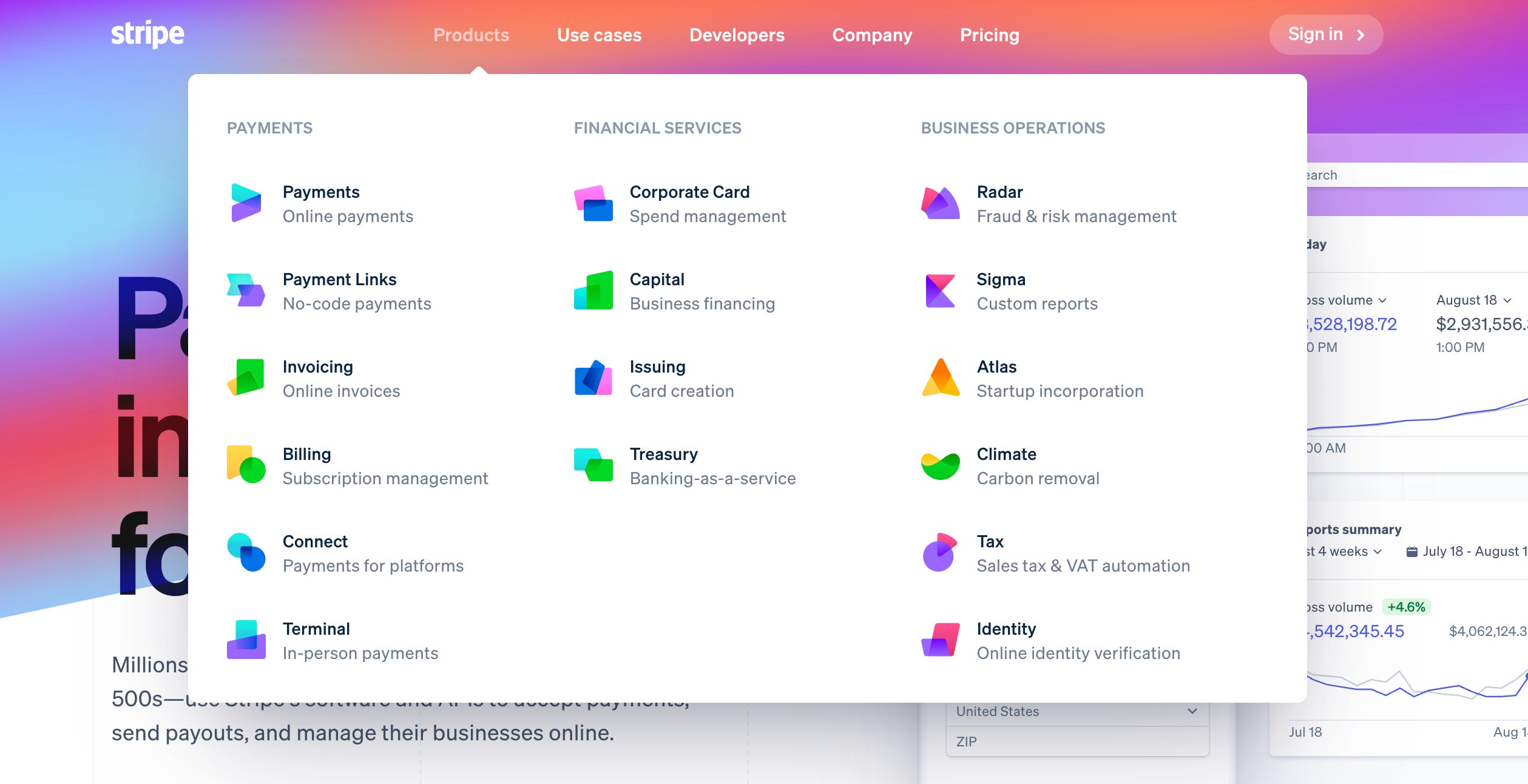This screenshot has height=784, width=1528.
Task: Click the Stripe logo
Action: click(147, 34)
